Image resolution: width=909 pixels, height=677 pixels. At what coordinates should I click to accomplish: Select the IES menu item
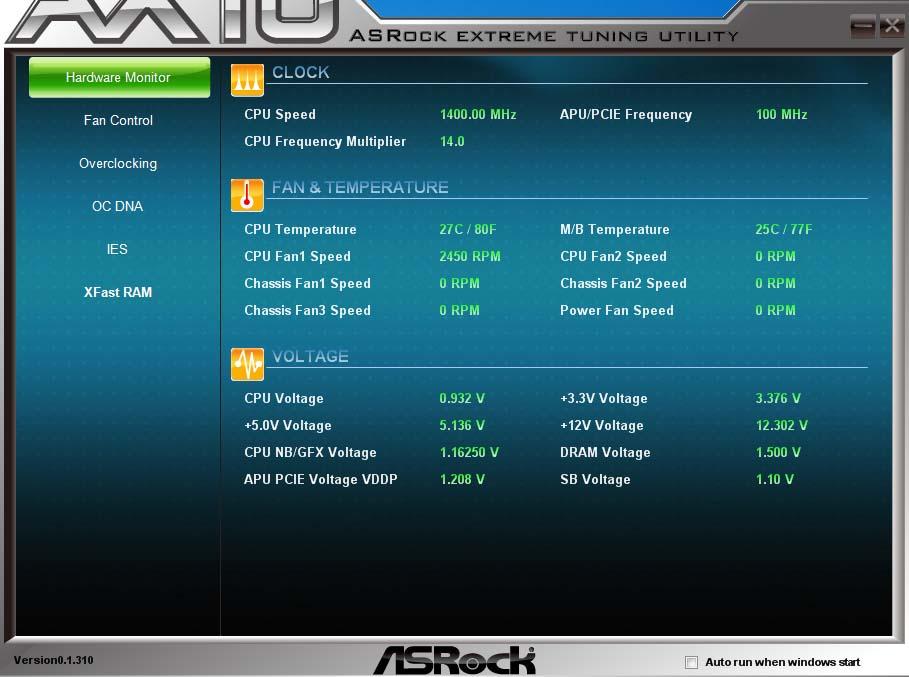click(117, 249)
